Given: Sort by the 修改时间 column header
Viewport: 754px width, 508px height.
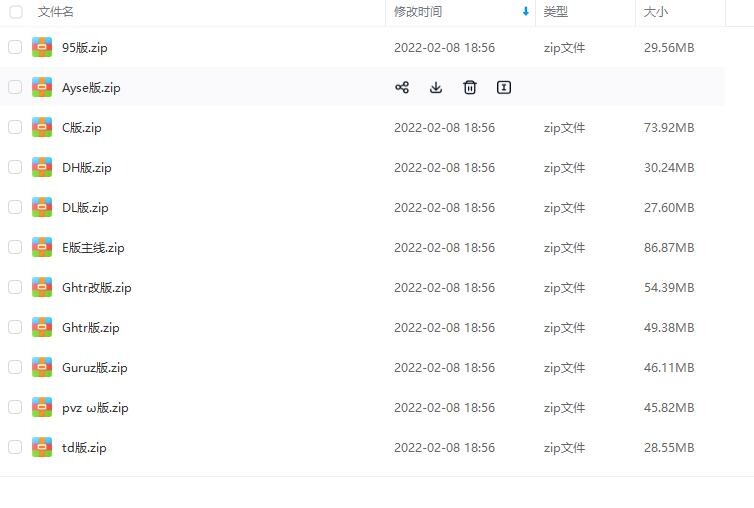Looking at the screenshot, I should pyautogui.click(x=418, y=12).
